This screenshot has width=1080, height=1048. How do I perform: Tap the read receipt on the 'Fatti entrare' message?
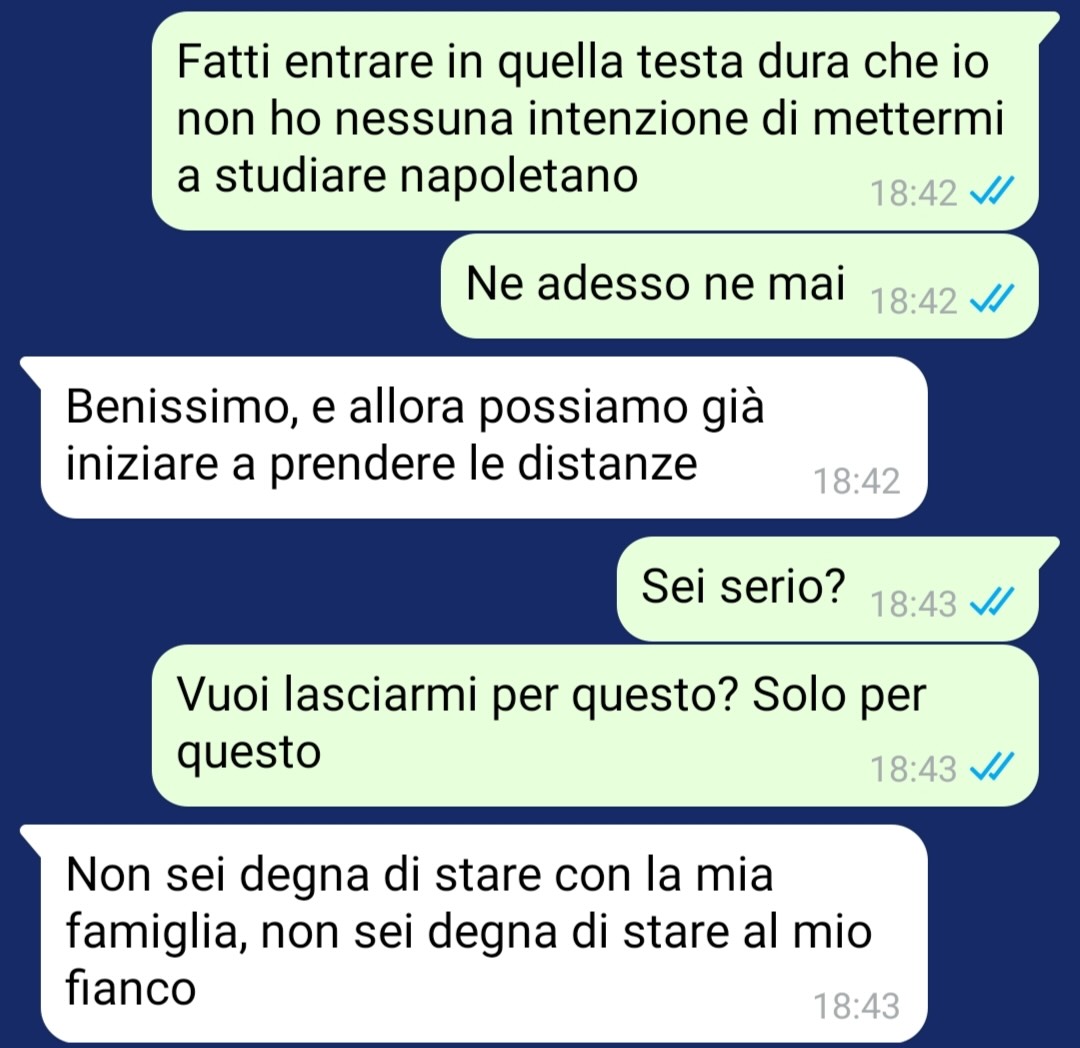992,192
